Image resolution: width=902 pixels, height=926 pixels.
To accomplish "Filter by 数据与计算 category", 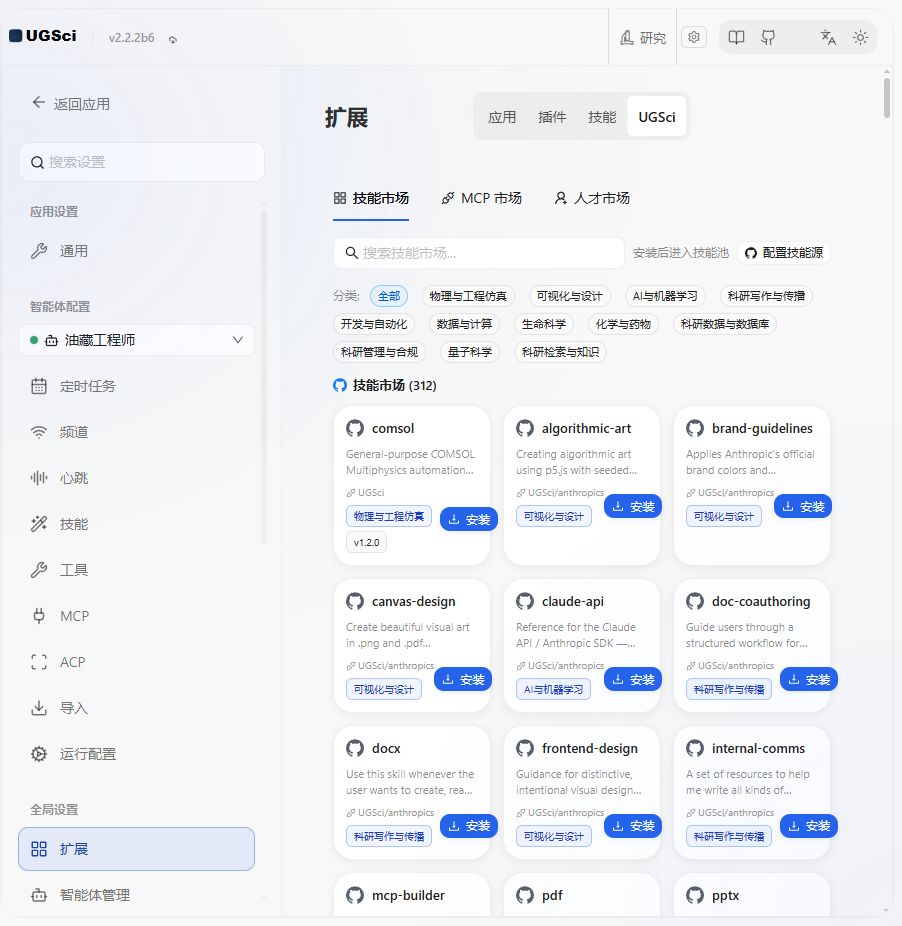I will (464, 324).
